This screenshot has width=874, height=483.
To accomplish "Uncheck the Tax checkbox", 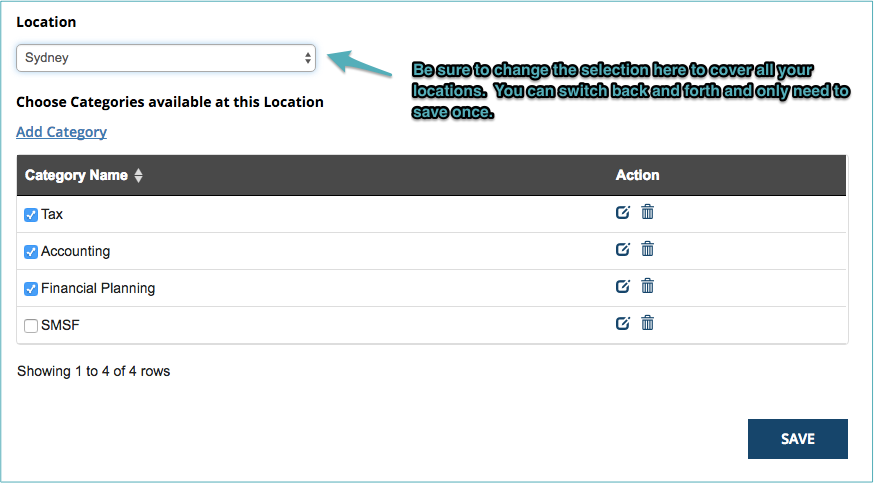I will pyautogui.click(x=31, y=215).
